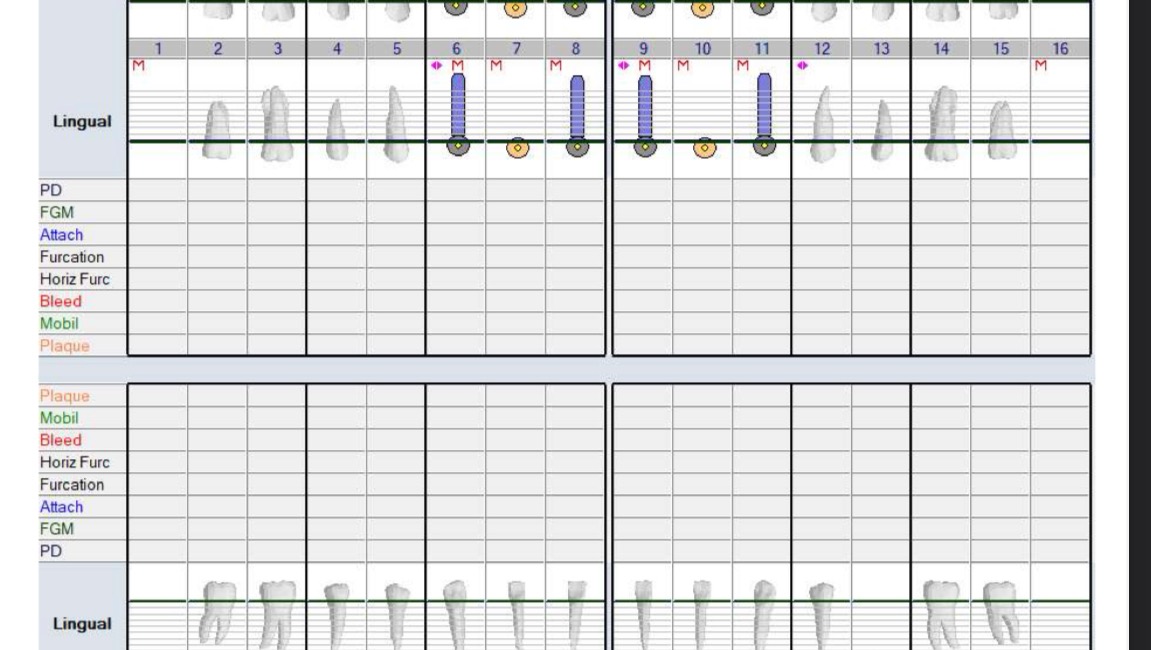Click the Furcation label in upper arch chart
The width and height of the screenshot is (1151, 650).
point(72,257)
